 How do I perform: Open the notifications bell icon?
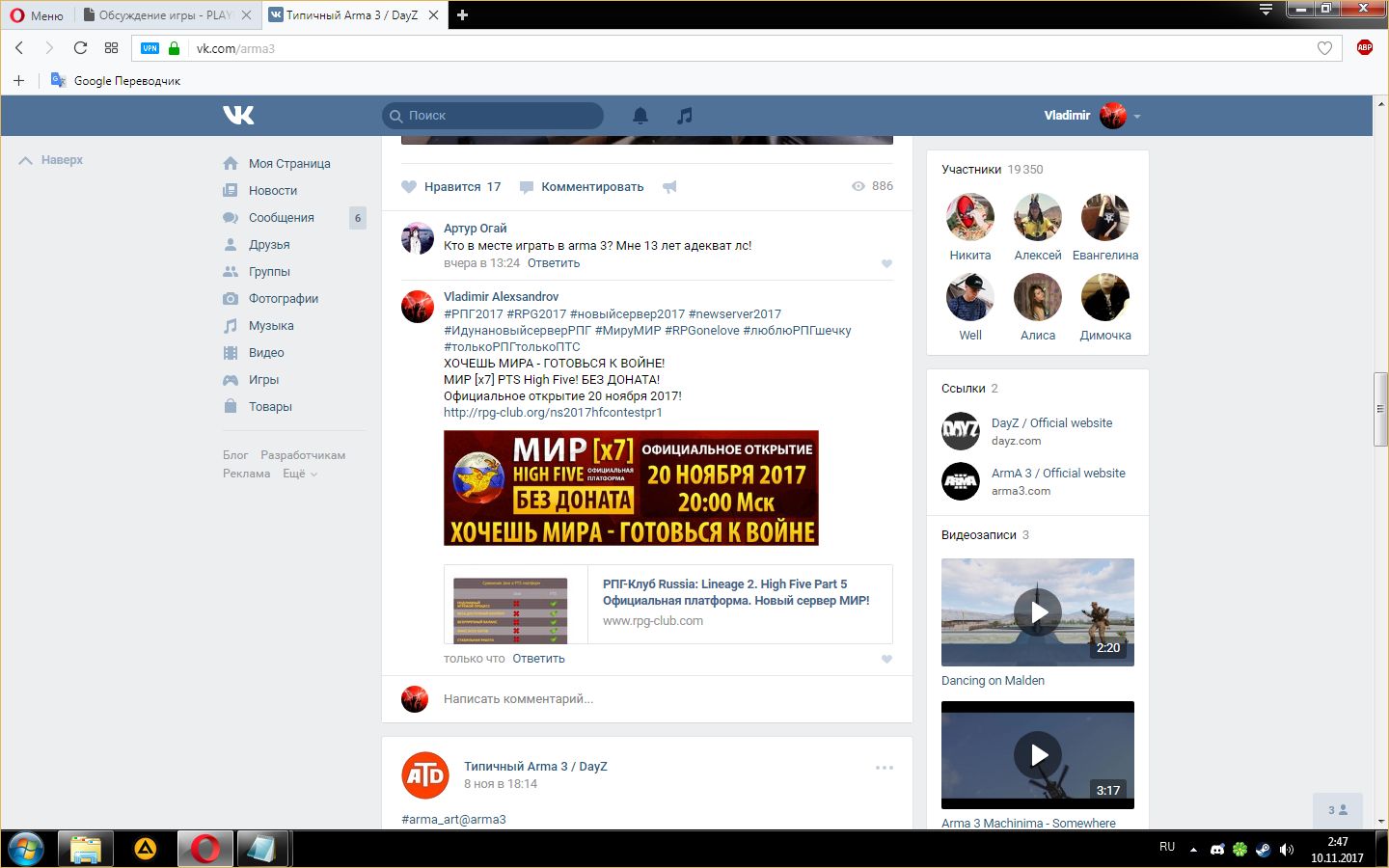[x=640, y=116]
